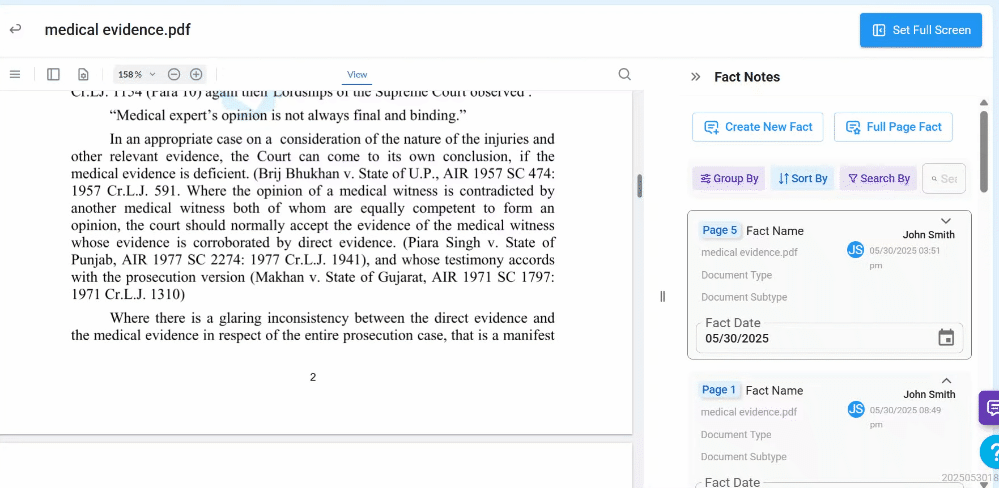Click Document Type label on Page 1 card
The width and height of the screenshot is (999, 488).
pos(736,434)
